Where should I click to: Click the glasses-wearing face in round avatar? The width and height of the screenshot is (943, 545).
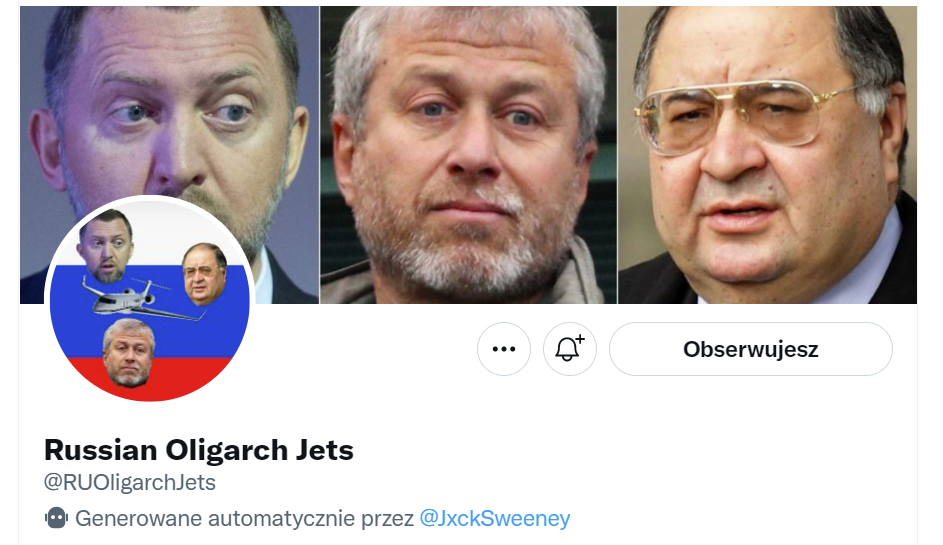click(x=204, y=274)
